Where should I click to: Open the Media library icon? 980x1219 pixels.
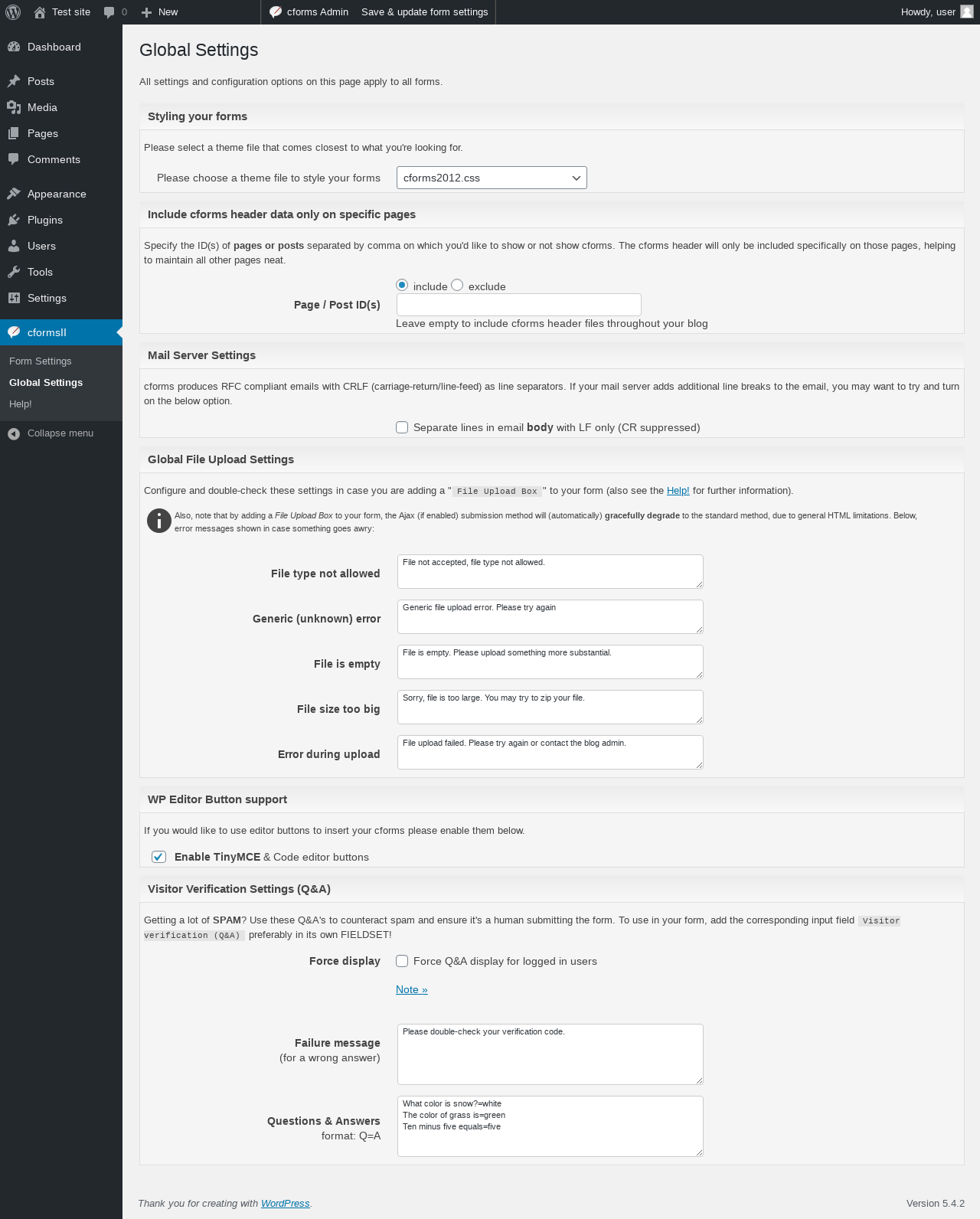pyautogui.click(x=14, y=107)
